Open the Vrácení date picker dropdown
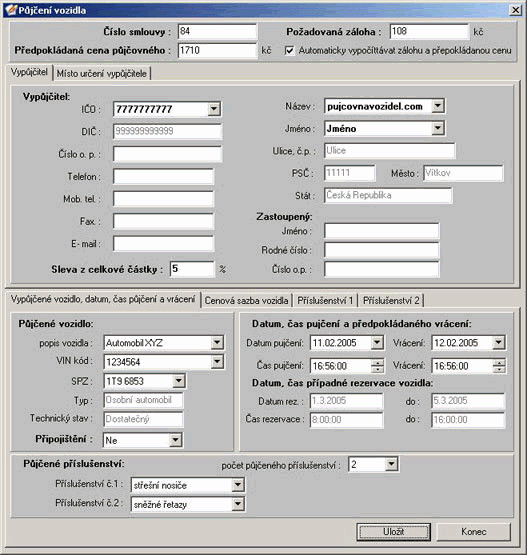Viewport: 527px width, 555px height. point(498,342)
